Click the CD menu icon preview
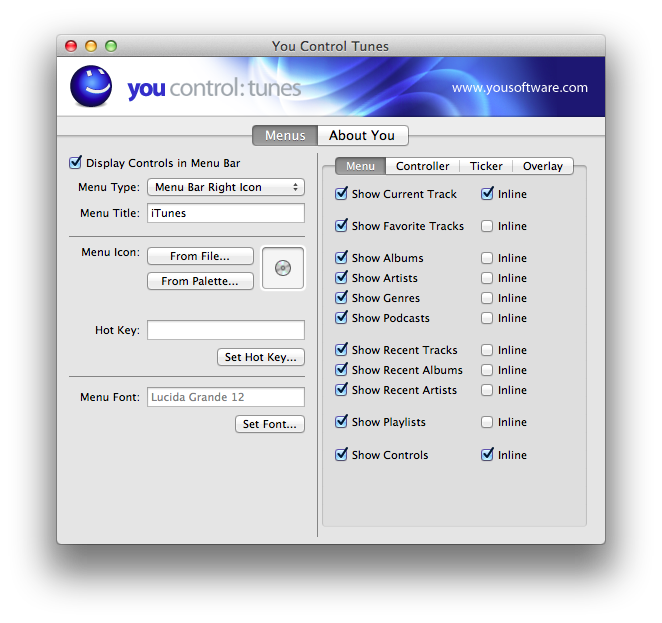 pyautogui.click(x=283, y=268)
